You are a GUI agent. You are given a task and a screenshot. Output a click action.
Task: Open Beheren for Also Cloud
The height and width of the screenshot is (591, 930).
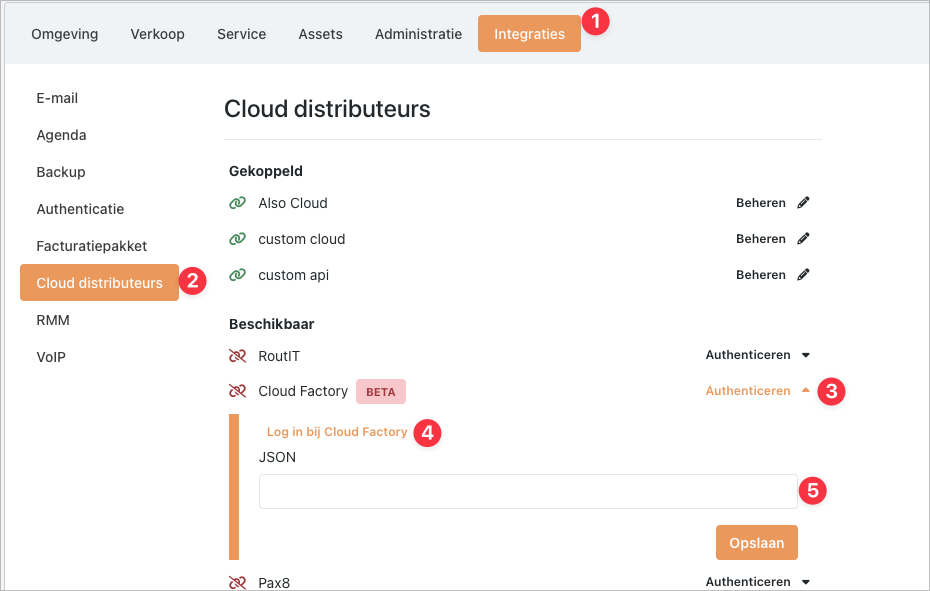click(x=761, y=203)
